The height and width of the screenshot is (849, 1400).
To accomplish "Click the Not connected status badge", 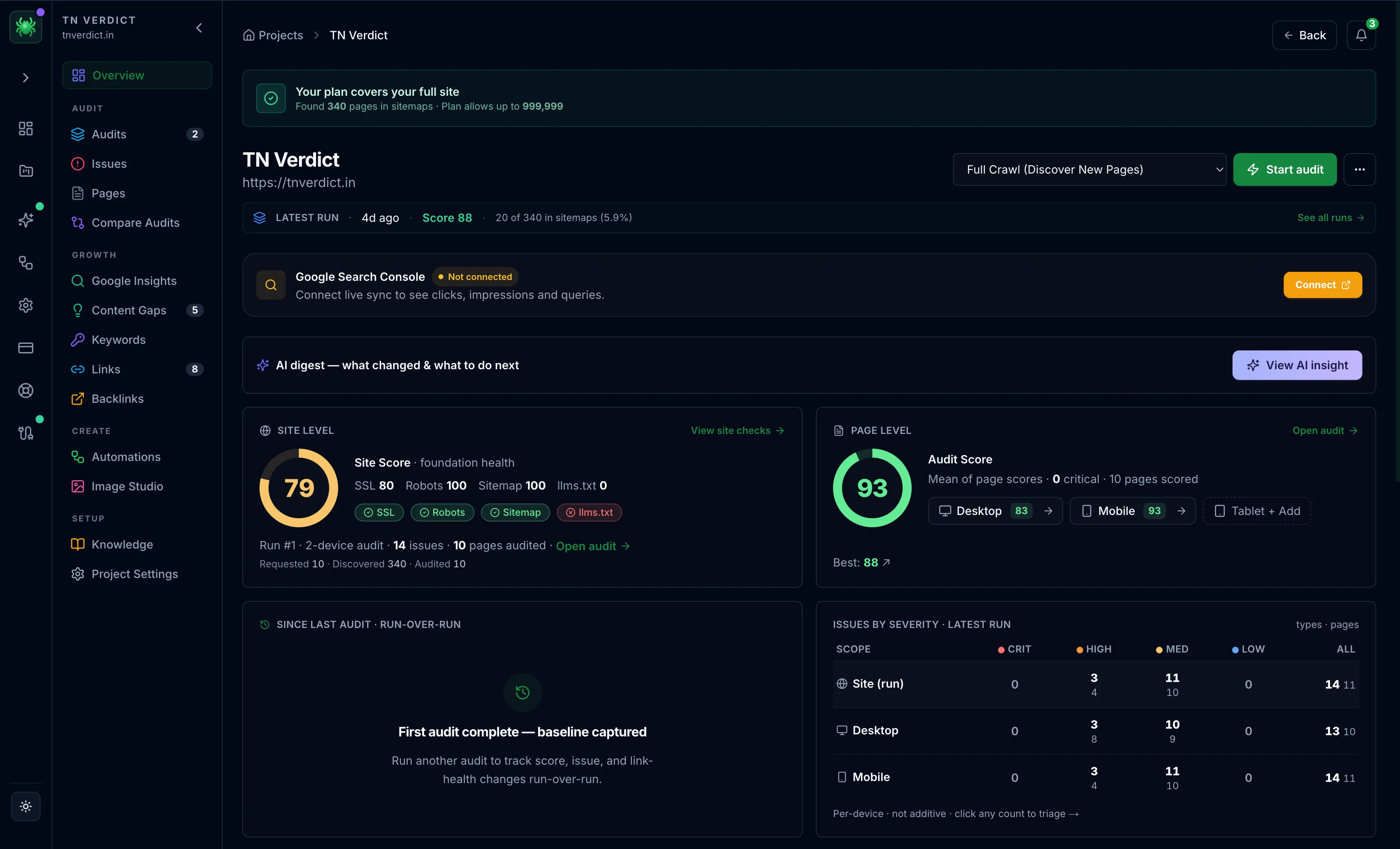I will [x=475, y=277].
